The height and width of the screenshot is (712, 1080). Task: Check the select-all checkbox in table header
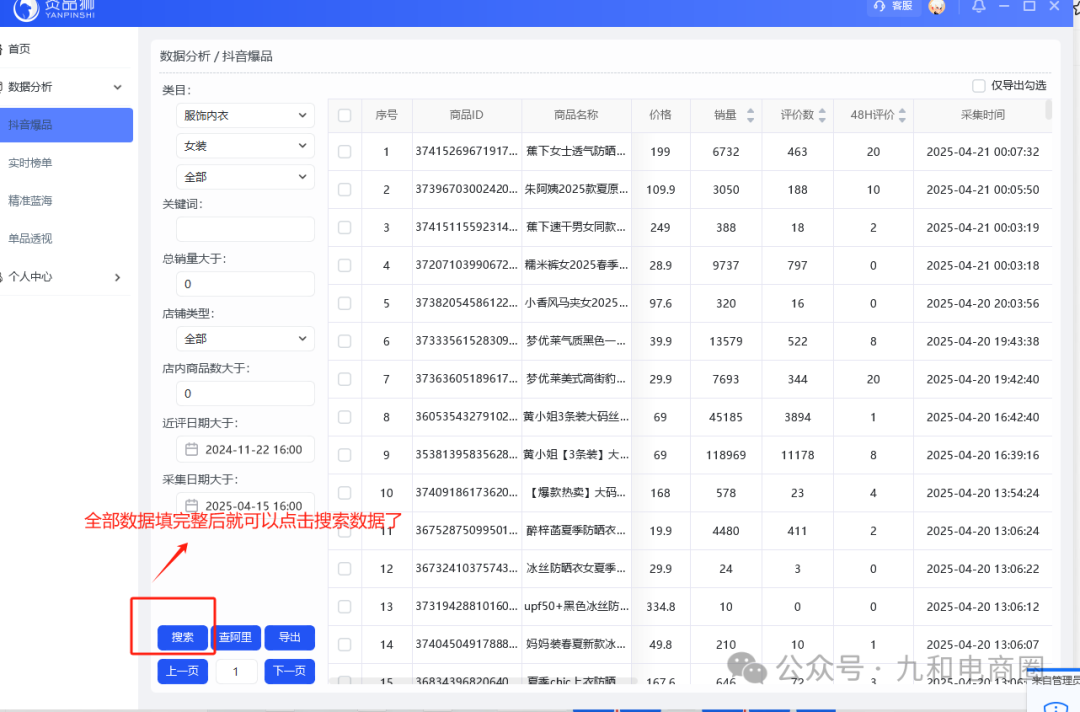[x=344, y=114]
